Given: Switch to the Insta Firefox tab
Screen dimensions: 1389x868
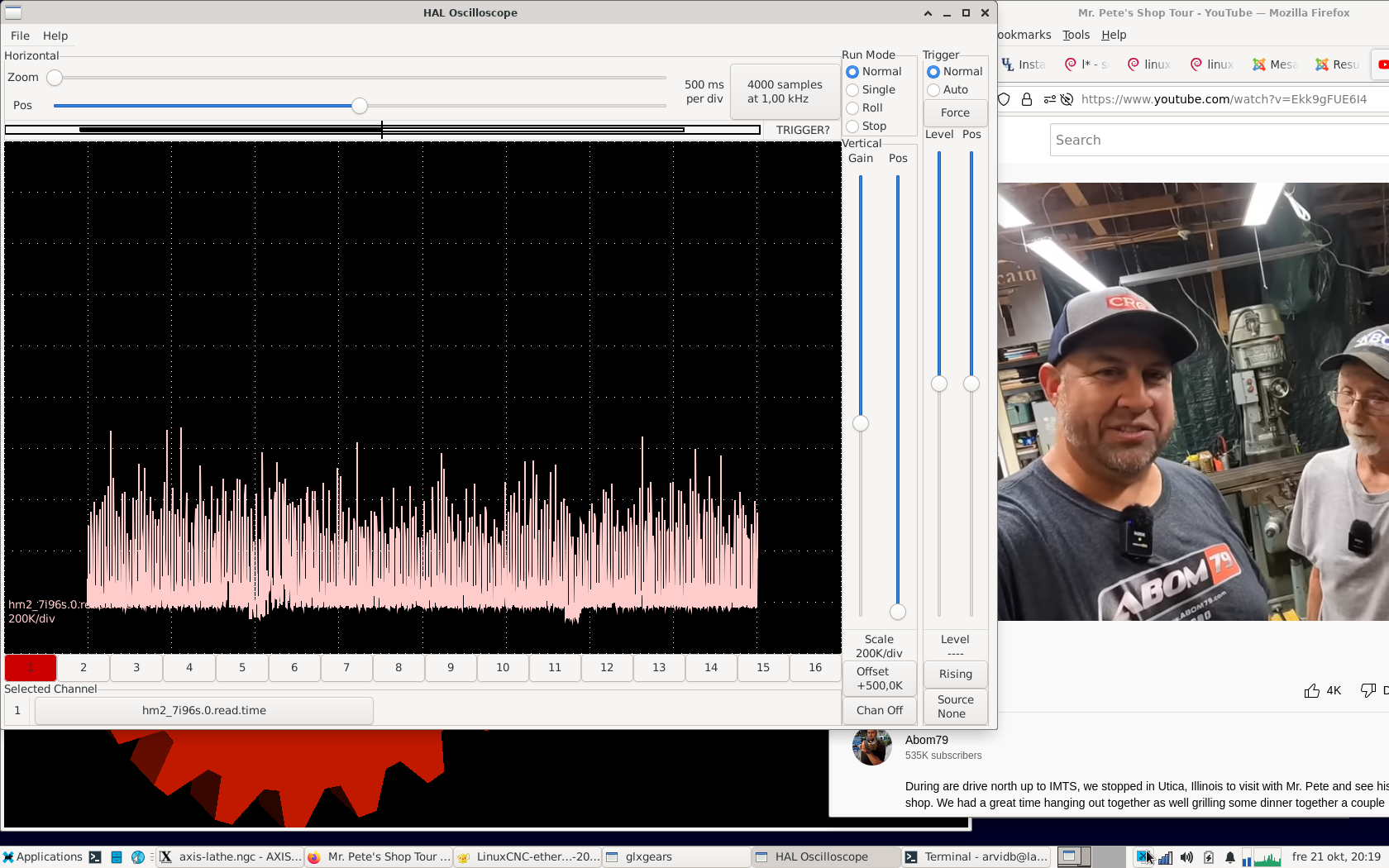Looking at the screenshot, I should [1024, 64].
